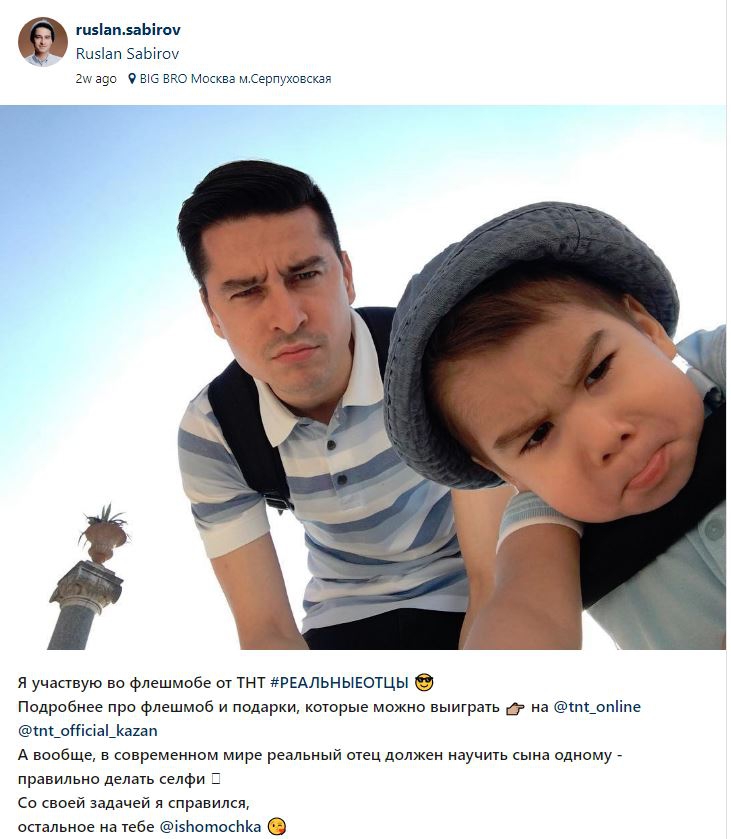Viewport: 731px width, 839px height.
Task: Click the Ruslan Sabirov display name
Action: point(127,54)
